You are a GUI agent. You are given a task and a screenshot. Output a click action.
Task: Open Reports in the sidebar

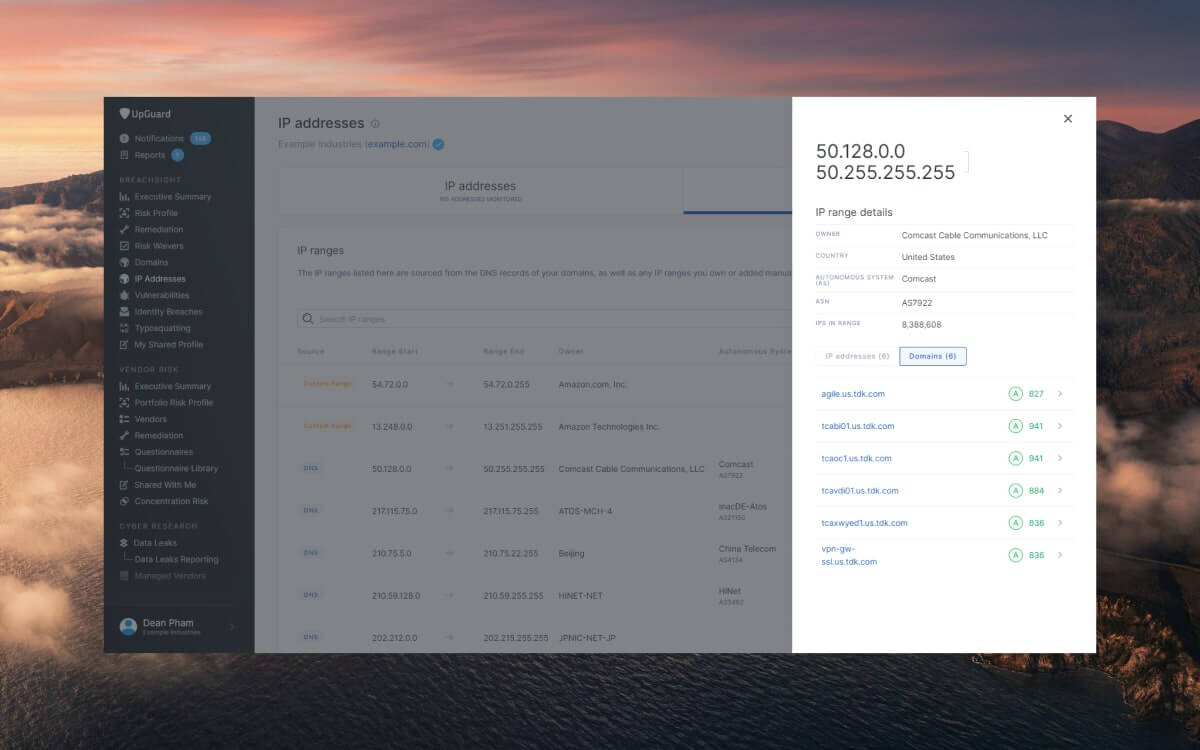coord(149,155)
